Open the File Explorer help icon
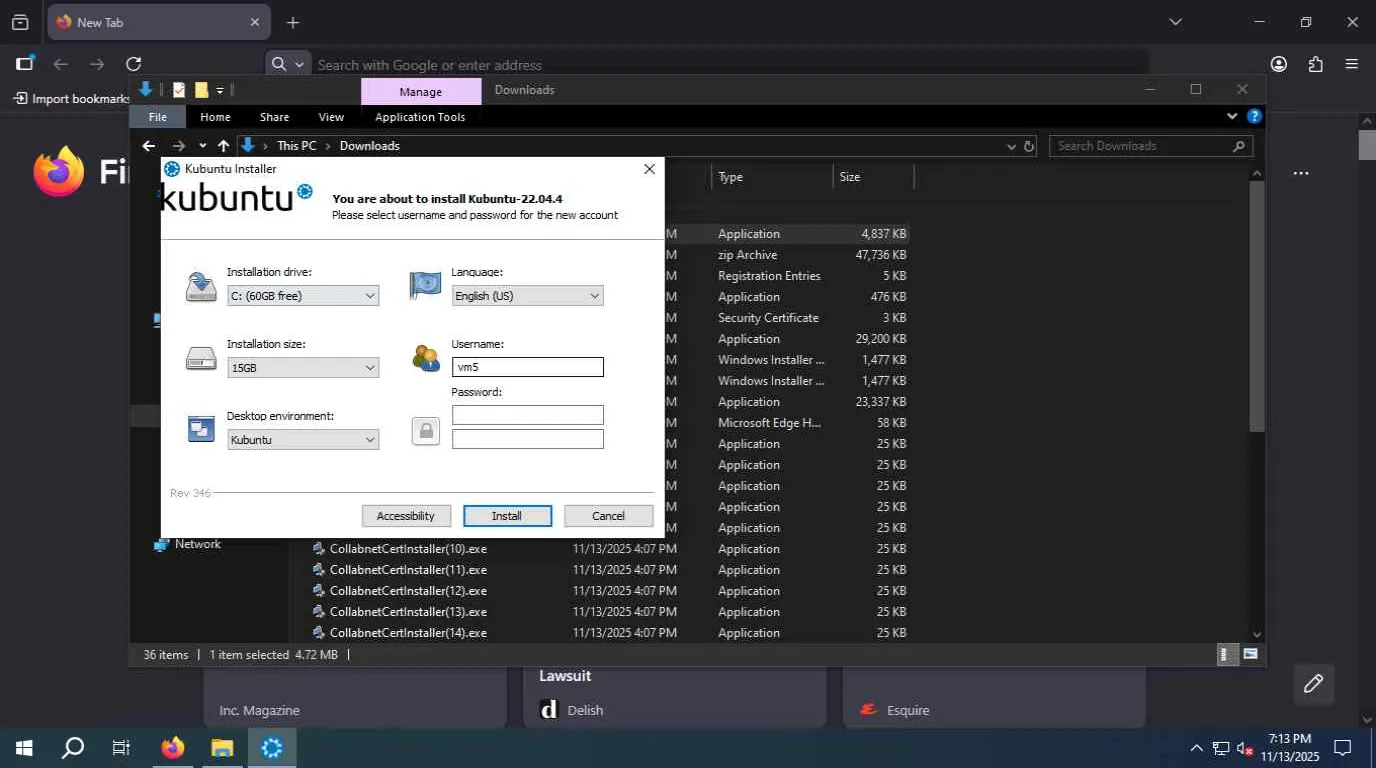Viewport: 1376px width, 768px height. [1255, 116]
